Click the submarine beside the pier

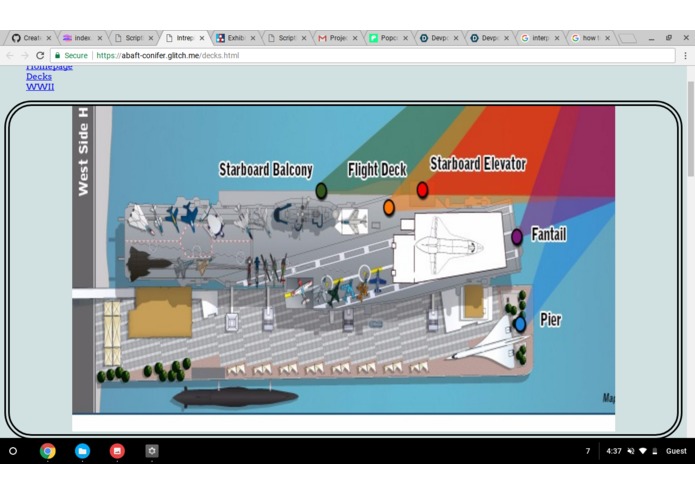235,397
